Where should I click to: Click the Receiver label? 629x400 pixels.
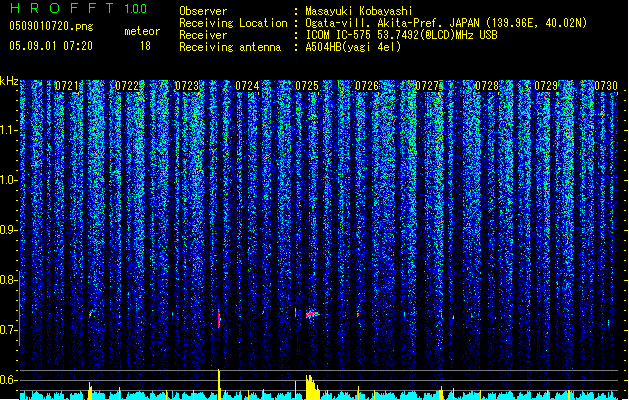[203, 35]
